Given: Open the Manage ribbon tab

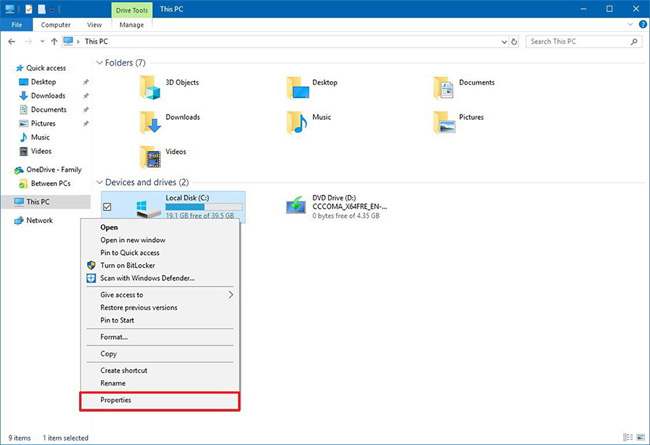Looking at the screenshot, I should click(131, 25).
